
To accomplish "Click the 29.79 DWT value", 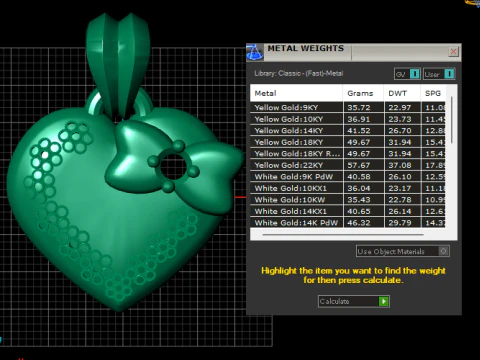I will pos(400,223).
